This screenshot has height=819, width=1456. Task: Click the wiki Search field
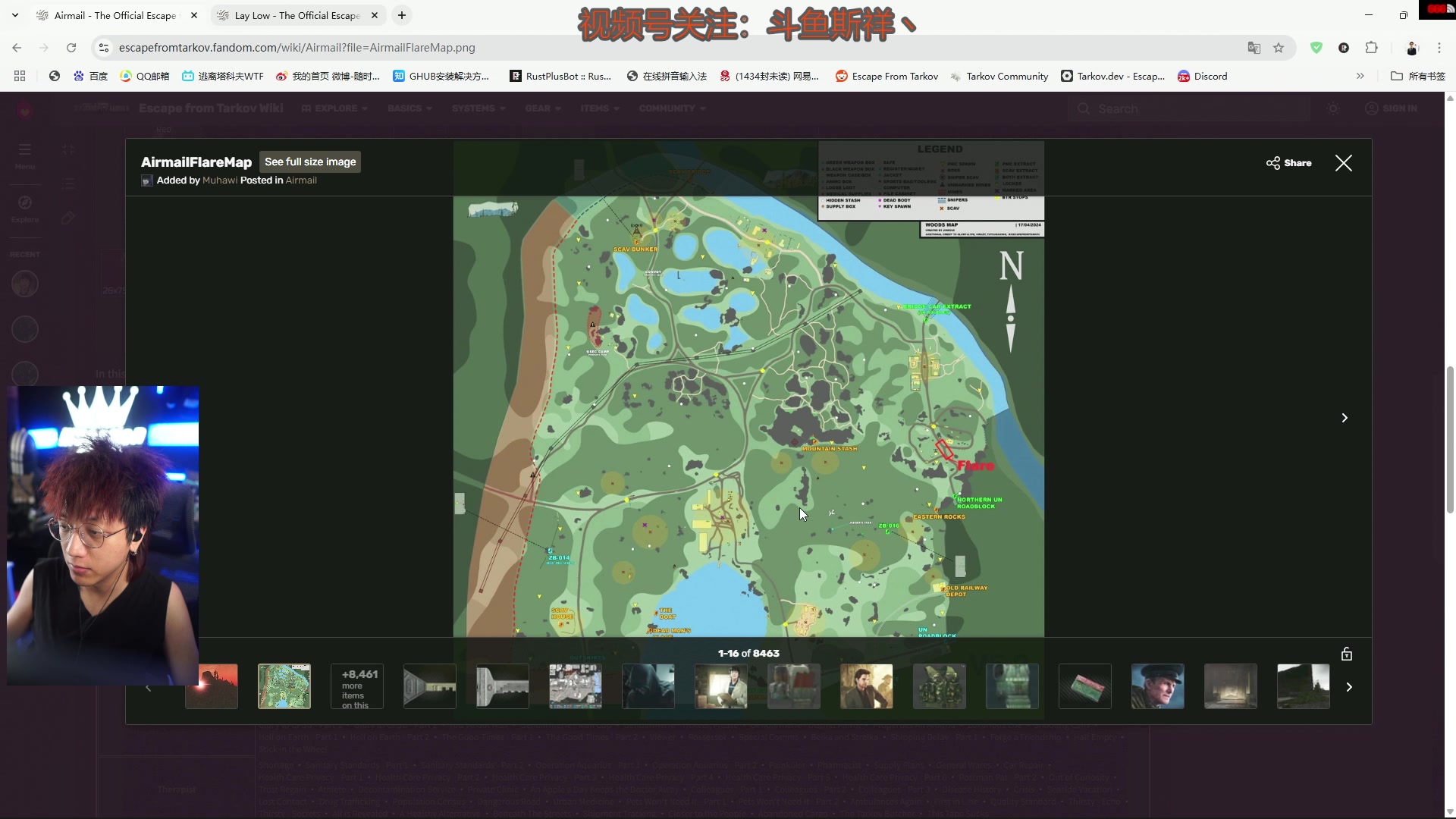tap(1189, 109)
